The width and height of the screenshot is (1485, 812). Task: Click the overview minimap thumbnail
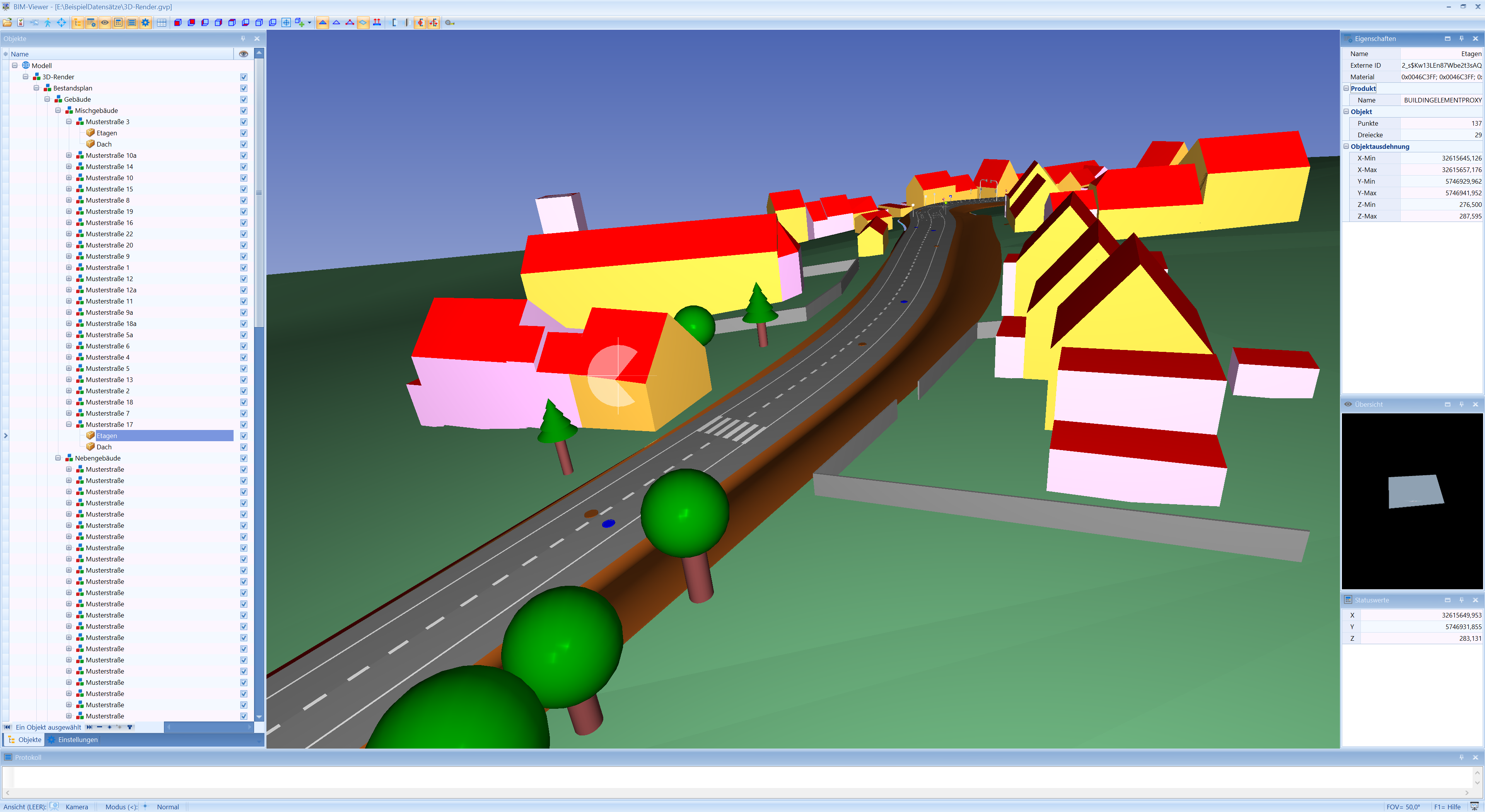coord(1412,501)
